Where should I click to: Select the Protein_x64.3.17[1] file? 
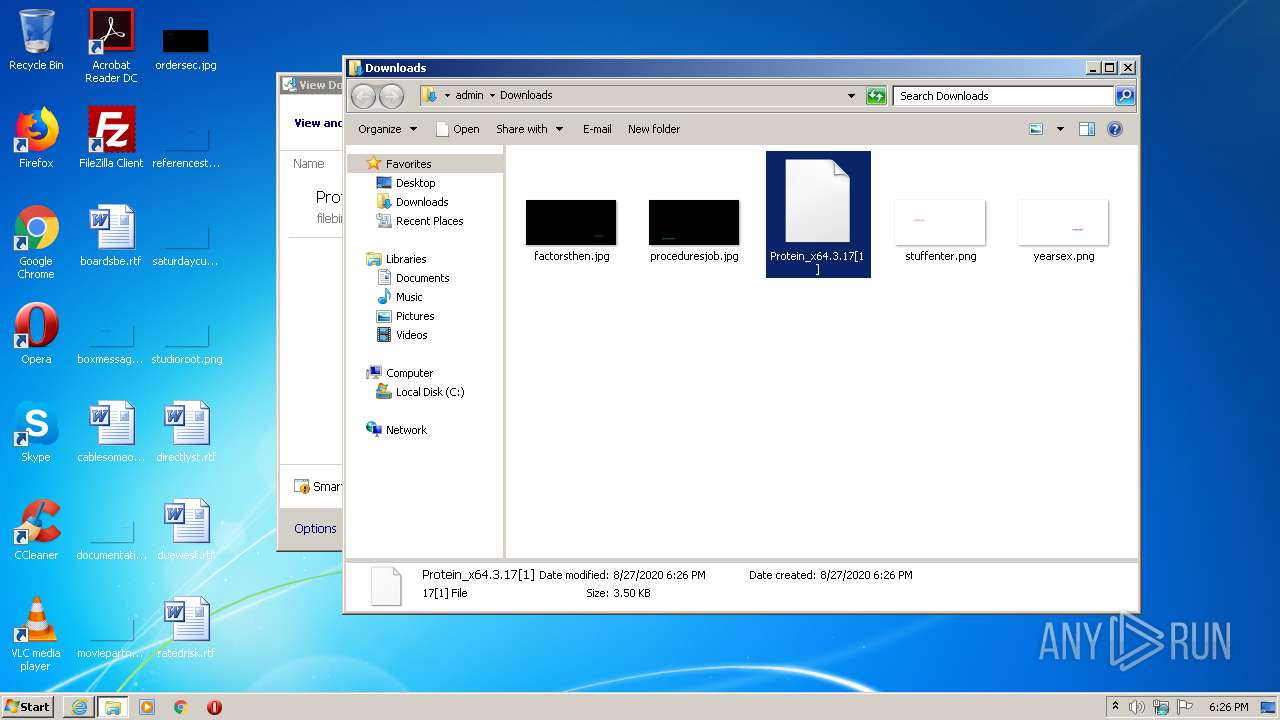(818, 214)
